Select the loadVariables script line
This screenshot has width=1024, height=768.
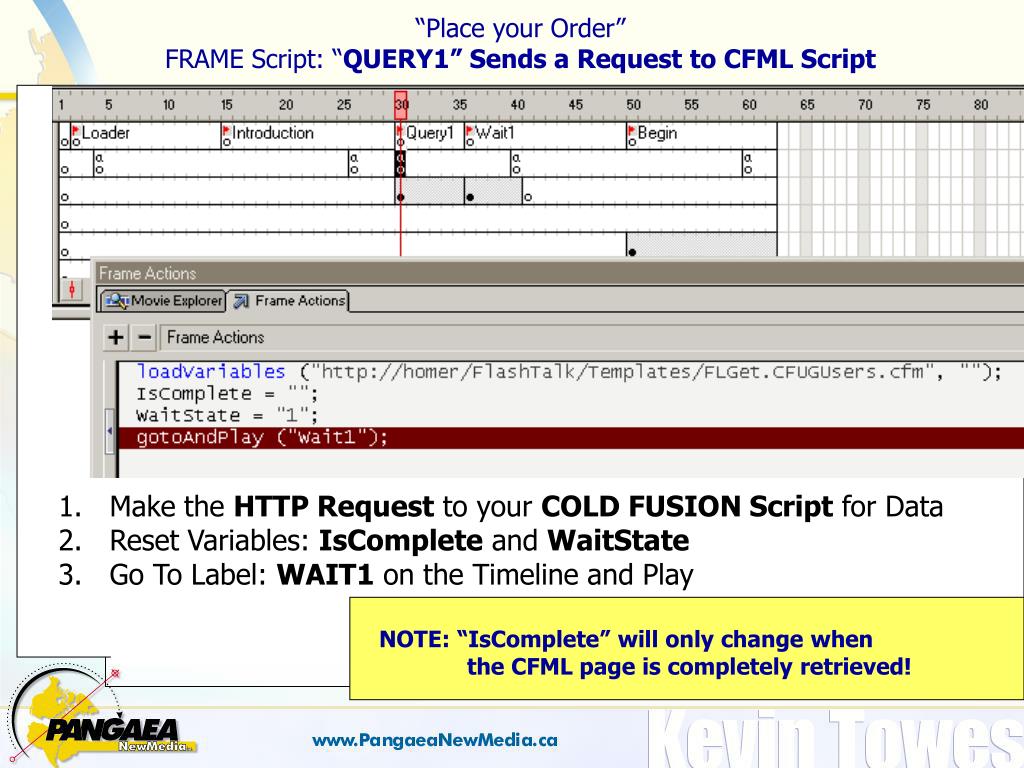568,372
